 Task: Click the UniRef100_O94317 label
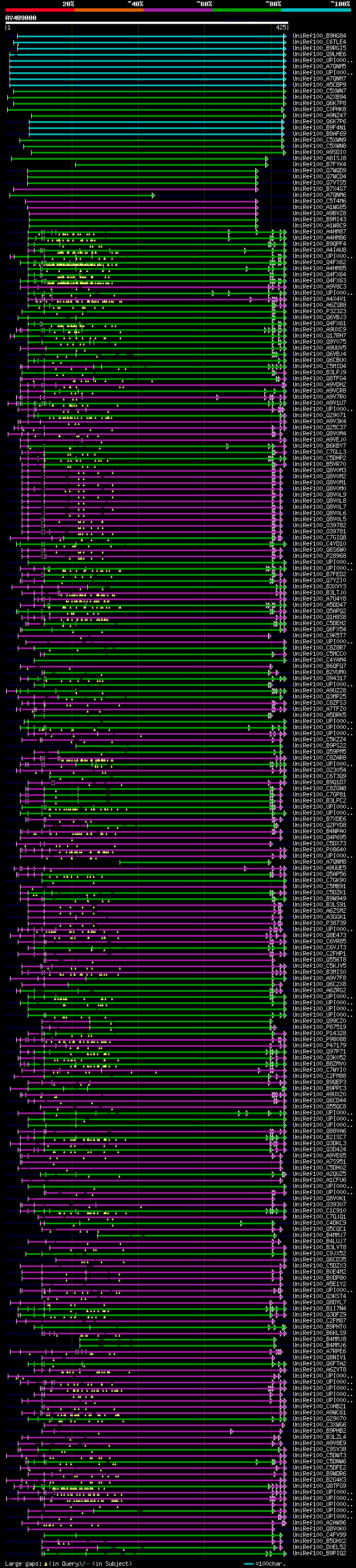(319, 678)
